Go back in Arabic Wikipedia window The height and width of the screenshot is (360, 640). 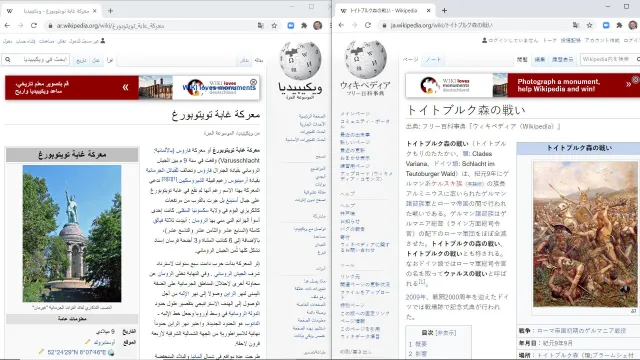tap(7, 25)
